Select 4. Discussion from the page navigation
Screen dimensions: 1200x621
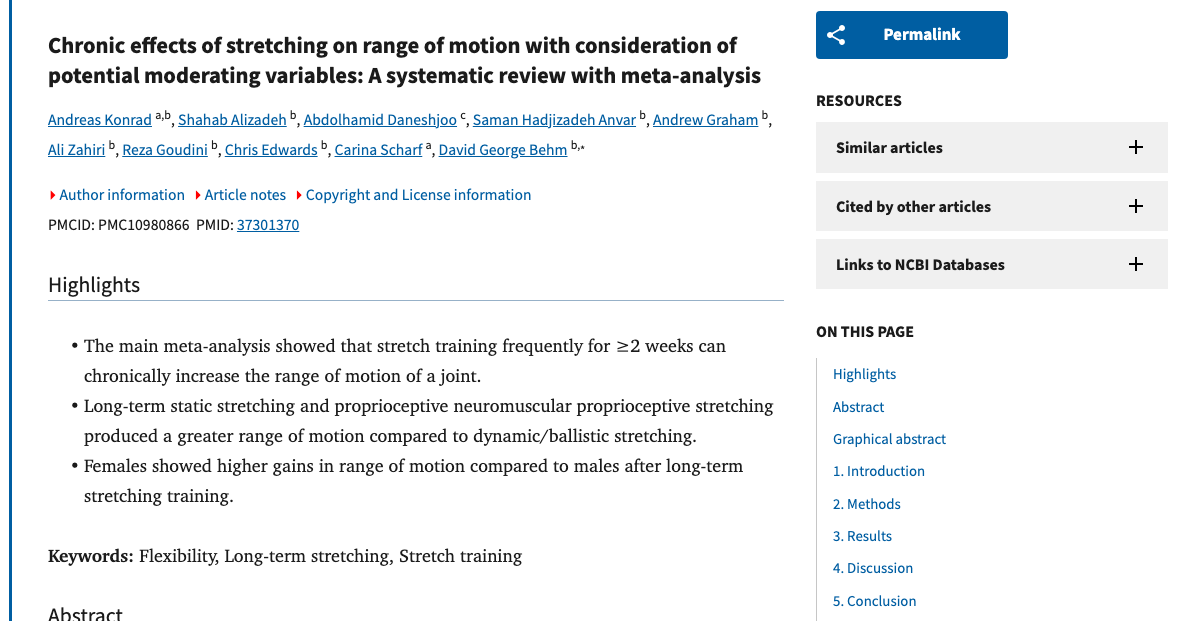[x=872, y=568]
